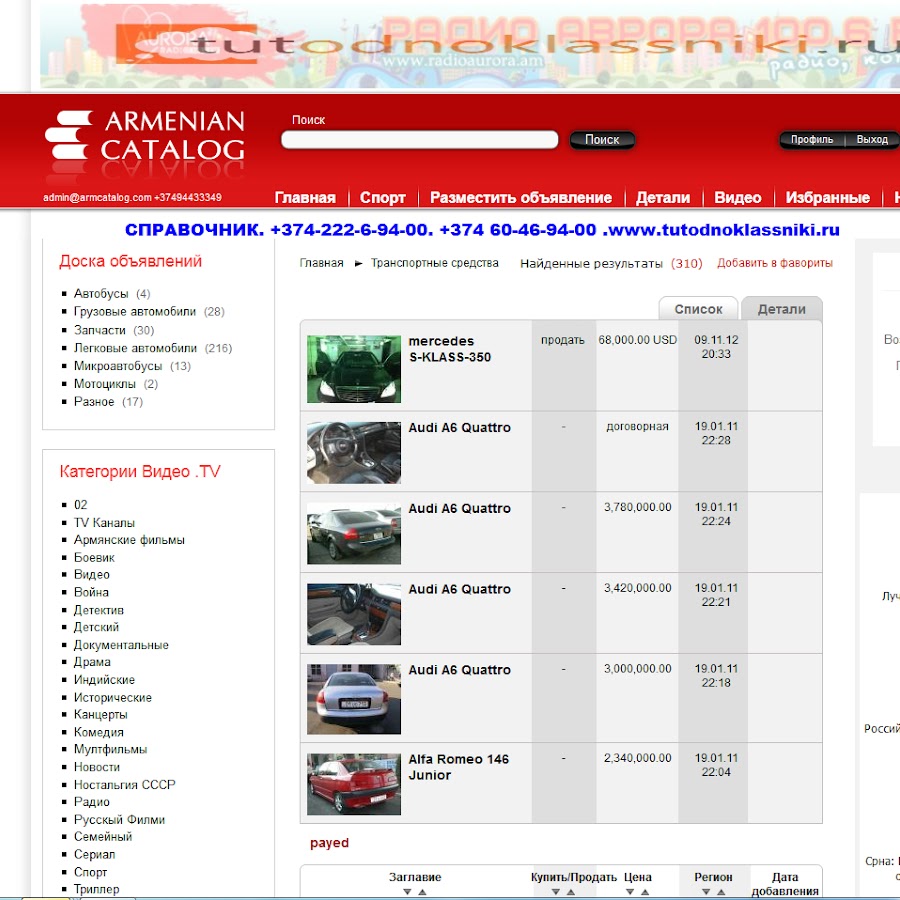Click the blue СПРАВОЧНИК phone banner
900x900 pixels.
point(482,230)
